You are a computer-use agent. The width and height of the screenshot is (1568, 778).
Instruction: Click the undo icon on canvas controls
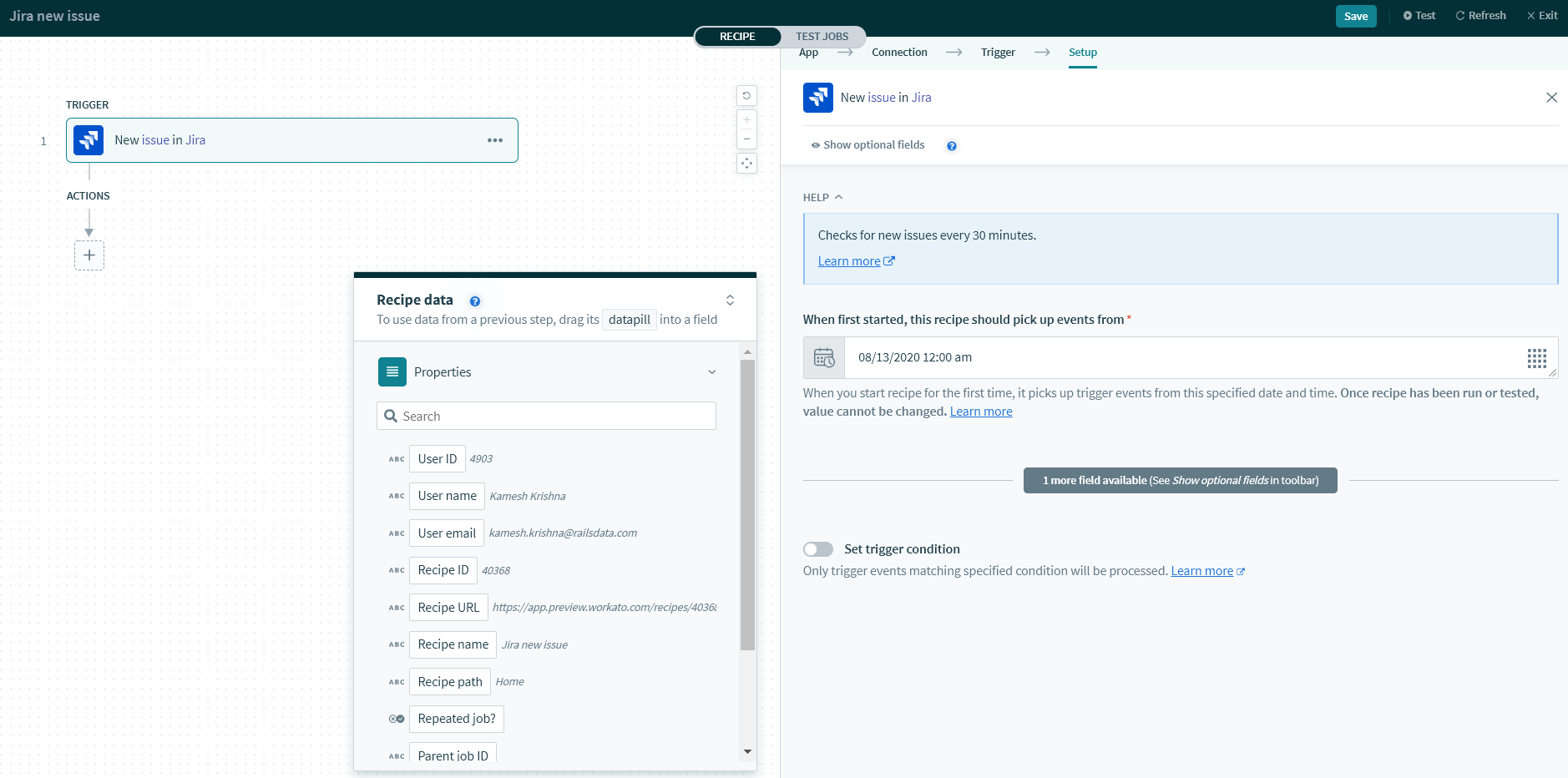pyautogui.click(x=746, y=96)
